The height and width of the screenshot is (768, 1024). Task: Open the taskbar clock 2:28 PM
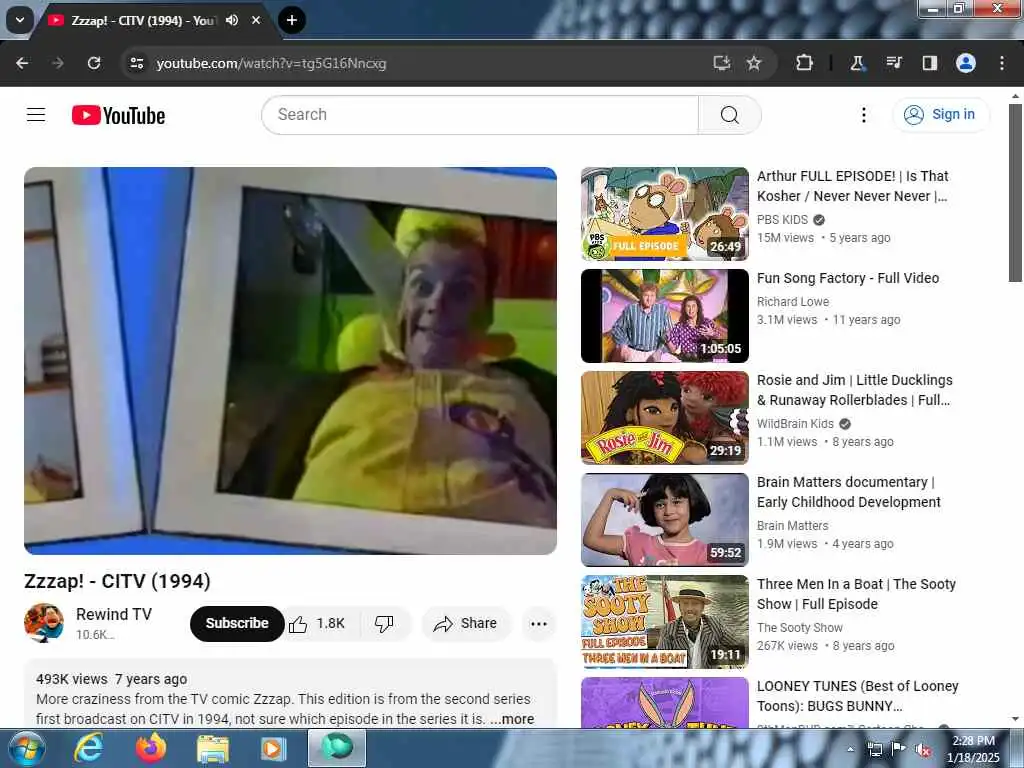point(973,749)
